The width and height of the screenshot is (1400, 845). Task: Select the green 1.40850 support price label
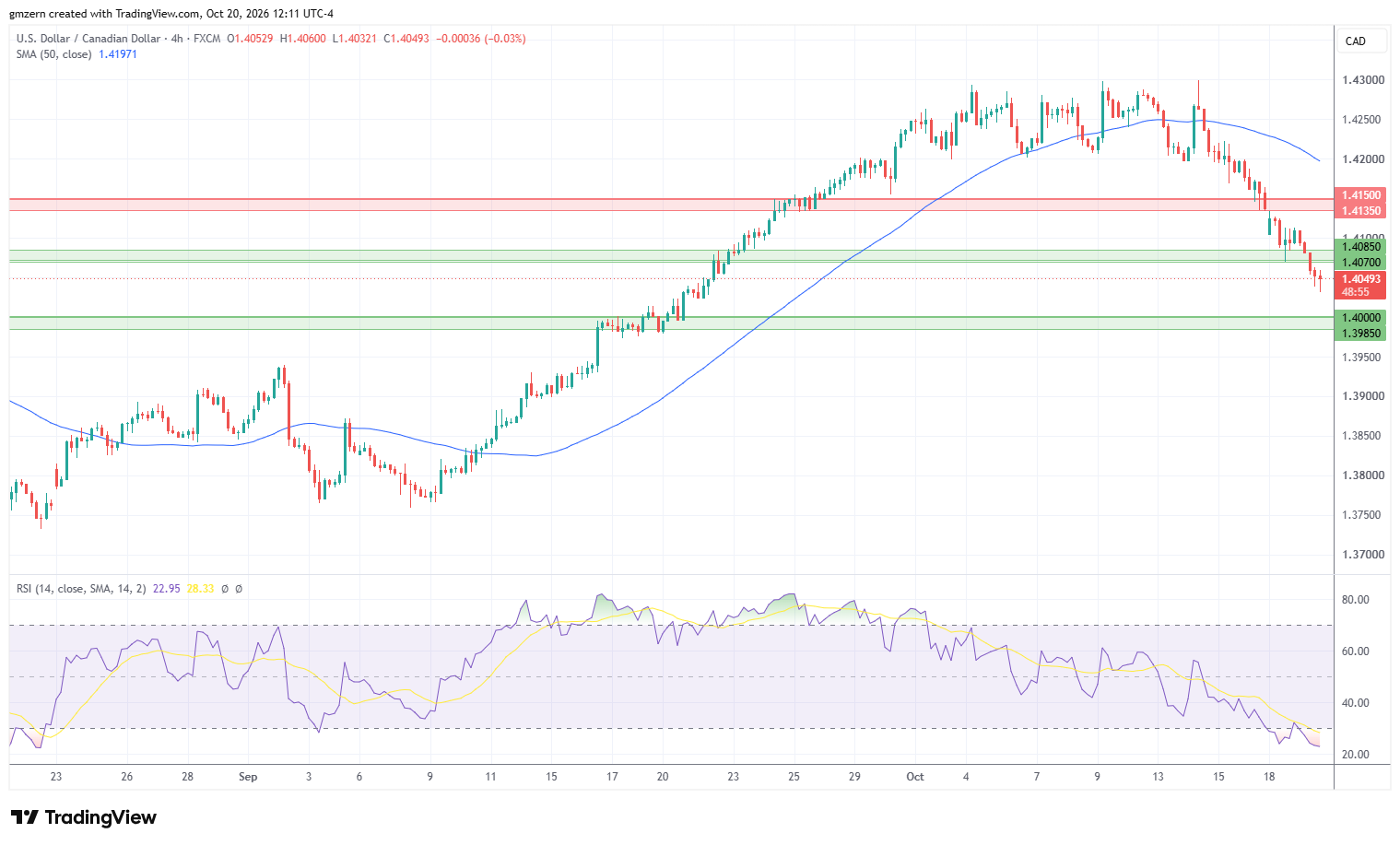[x=1361, y=247]
